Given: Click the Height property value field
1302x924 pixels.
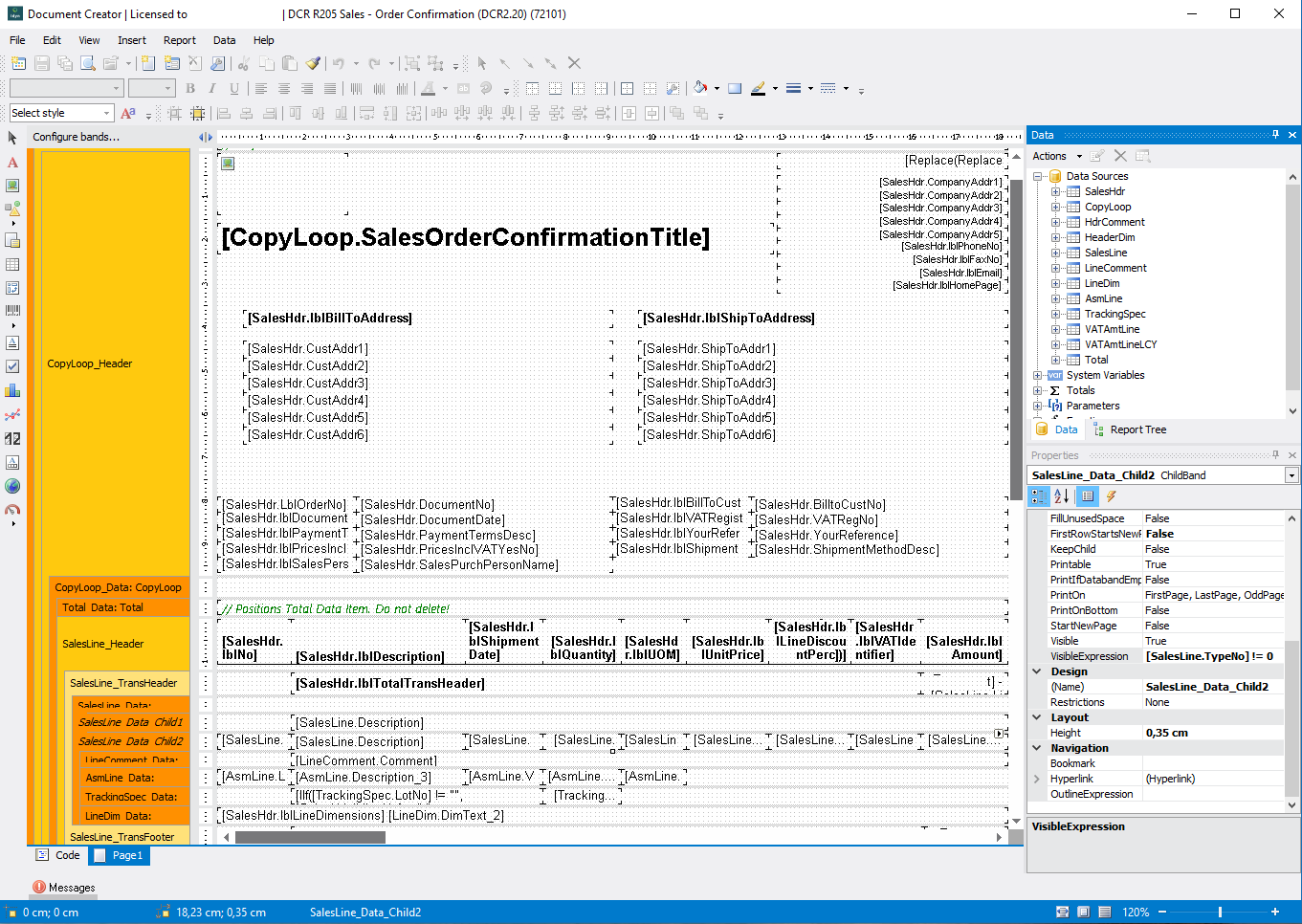Looking at the screenshot, I should click(x=1213, y=733).
